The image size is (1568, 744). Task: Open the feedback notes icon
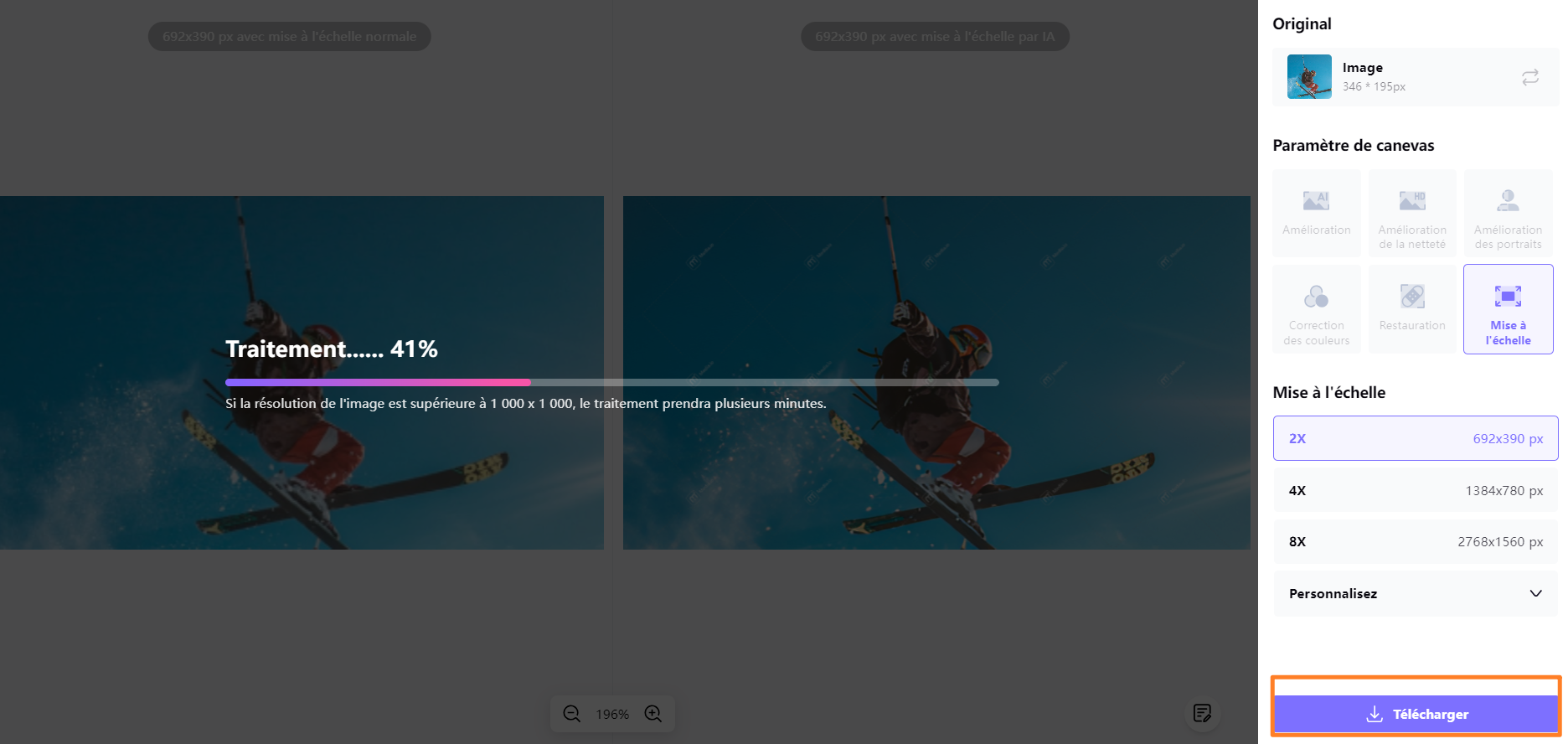point(1202,713)
